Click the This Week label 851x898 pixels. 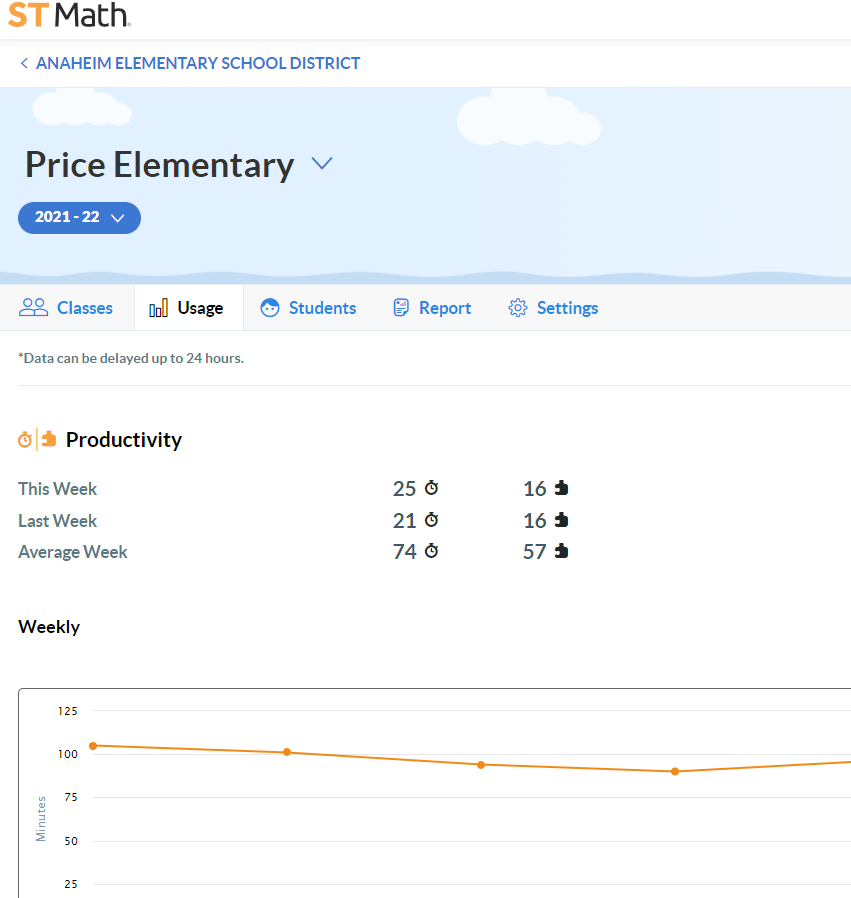[58, 489]
